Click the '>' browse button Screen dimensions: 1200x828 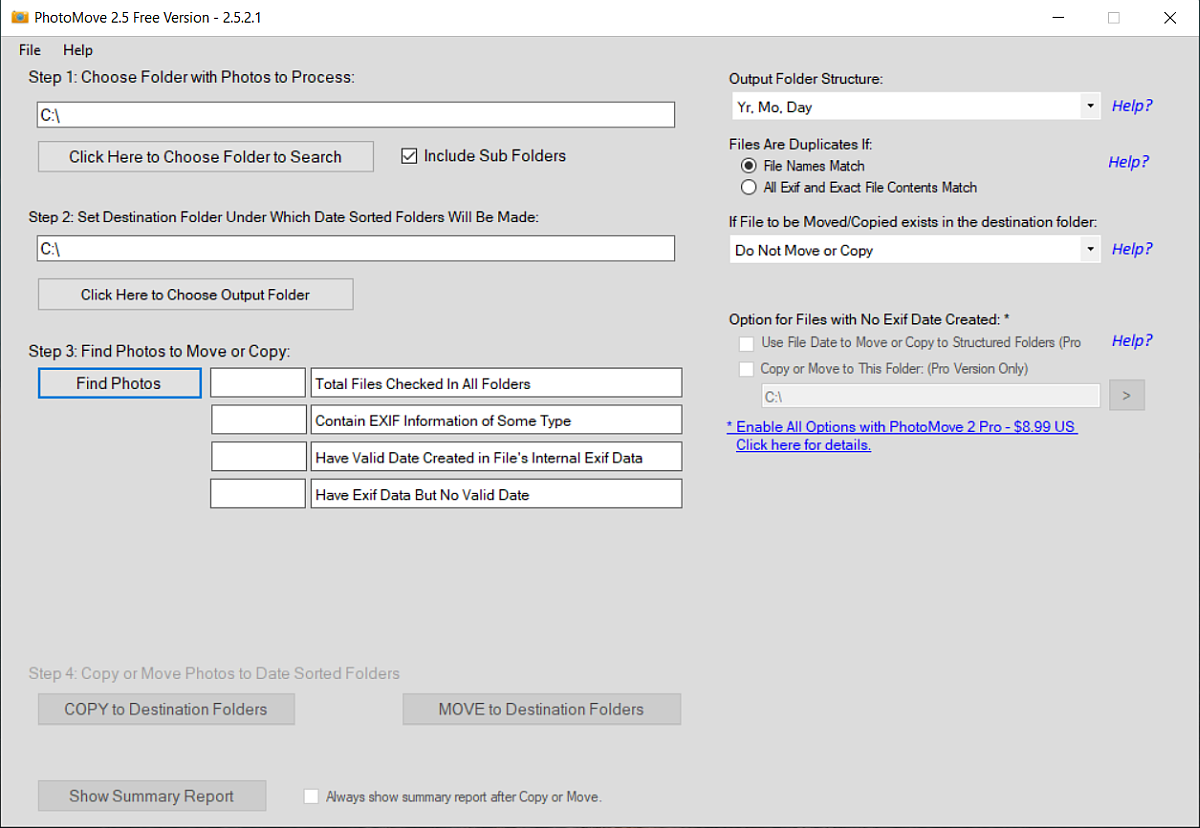click(x=1127, y=396)
